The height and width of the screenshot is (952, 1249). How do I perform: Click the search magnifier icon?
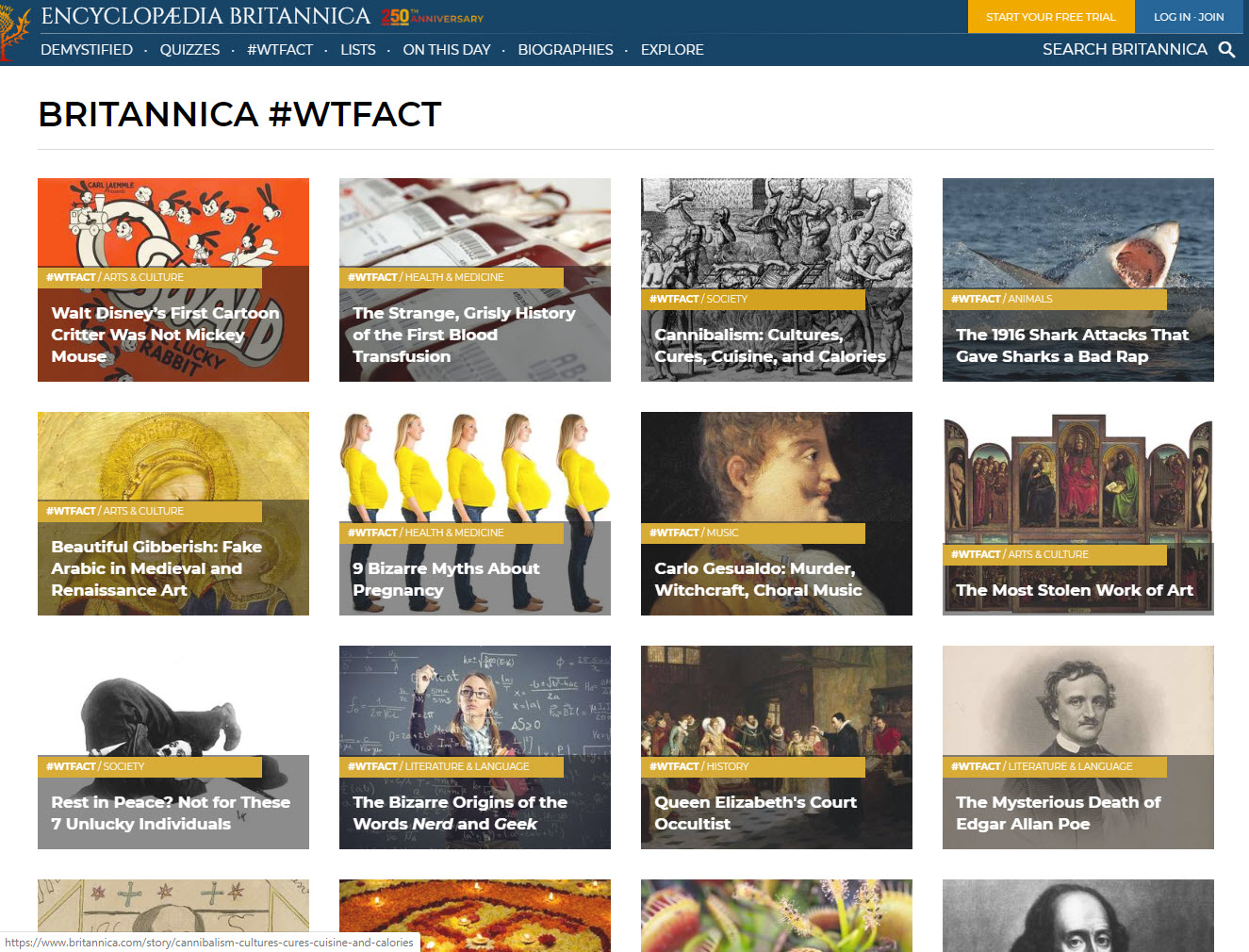1226,50
